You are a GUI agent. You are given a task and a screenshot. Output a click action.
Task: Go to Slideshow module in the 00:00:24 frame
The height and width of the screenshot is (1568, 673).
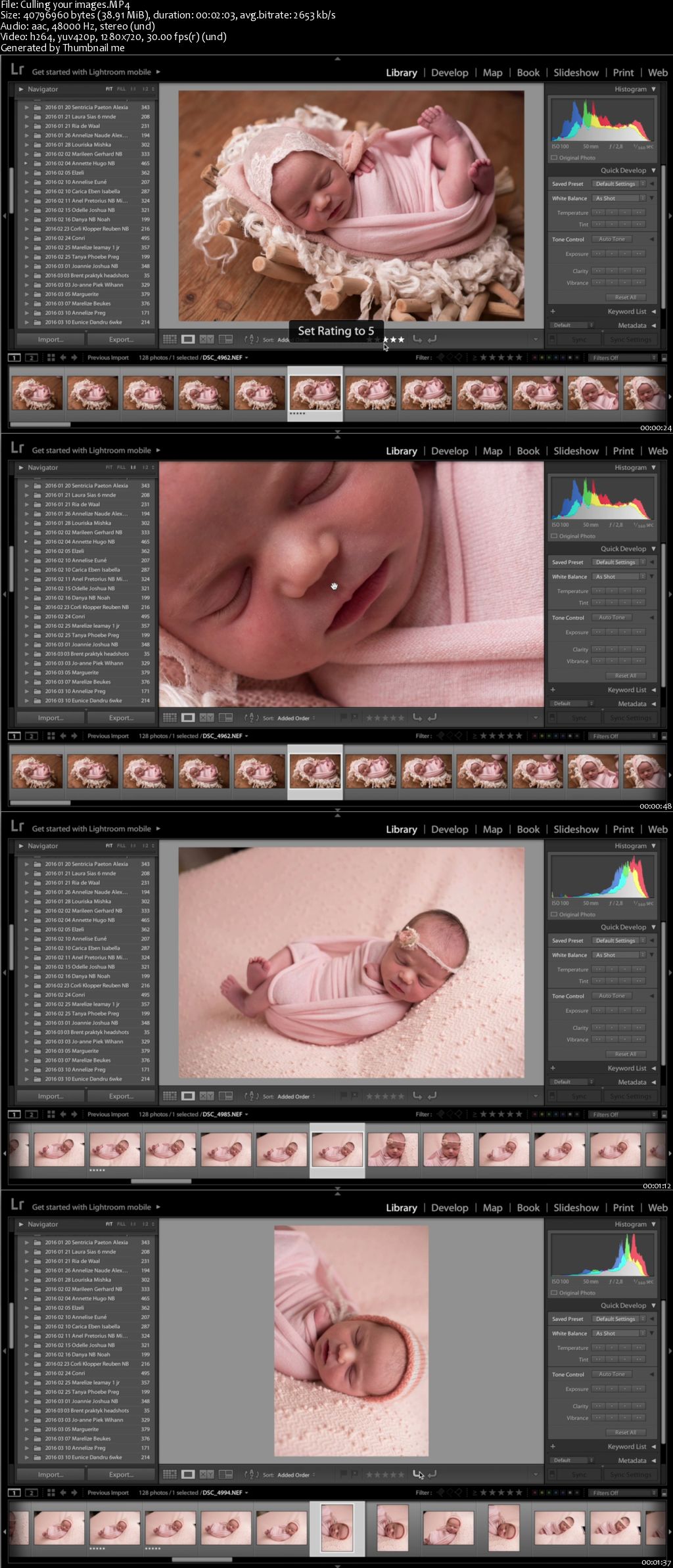point(576,73)
